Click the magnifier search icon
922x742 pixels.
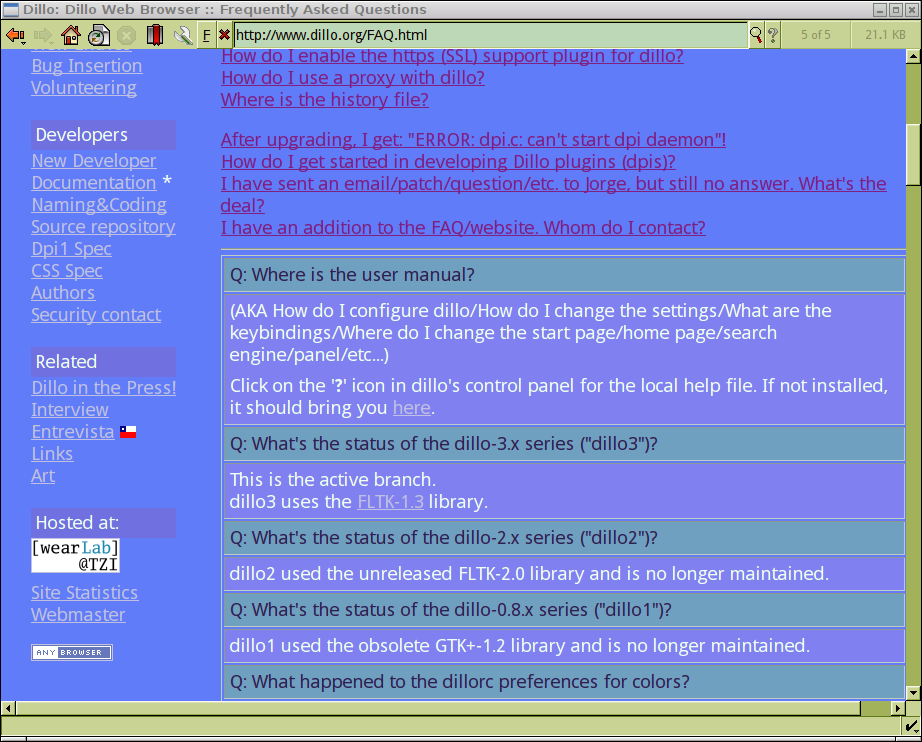pos(756,36)
